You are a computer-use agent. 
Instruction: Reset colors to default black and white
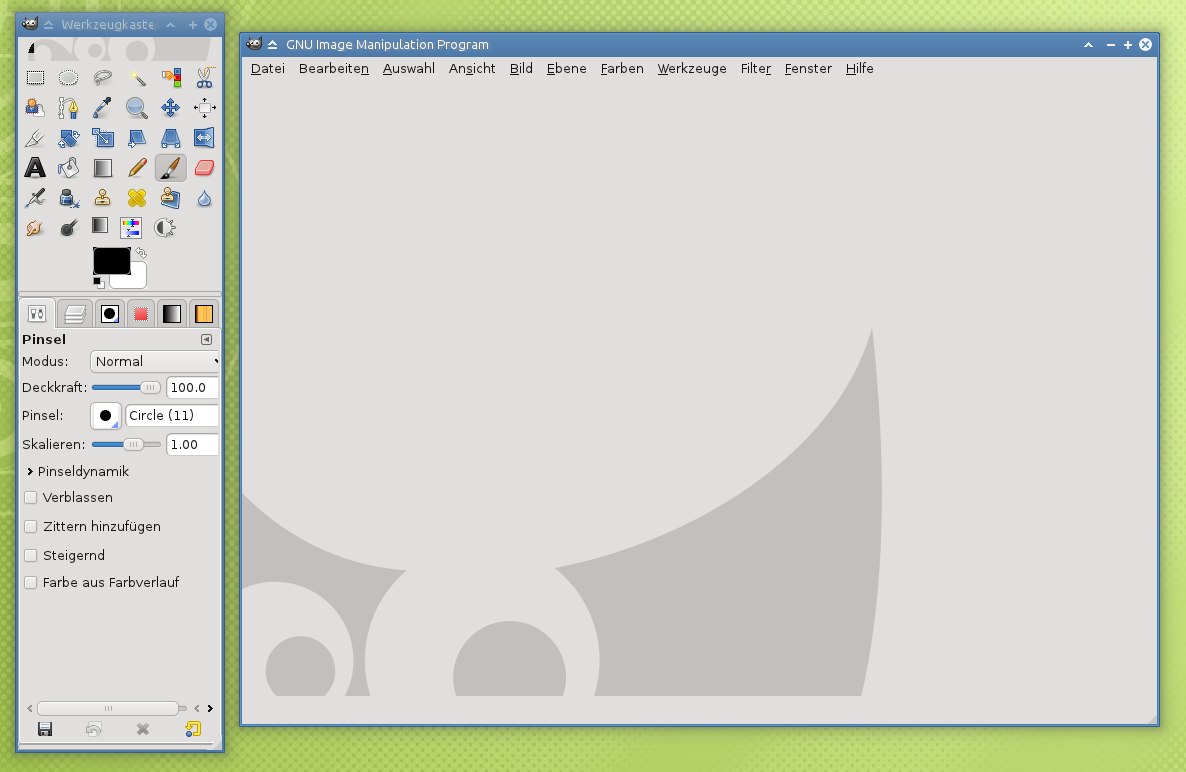(x=98, y=283)
